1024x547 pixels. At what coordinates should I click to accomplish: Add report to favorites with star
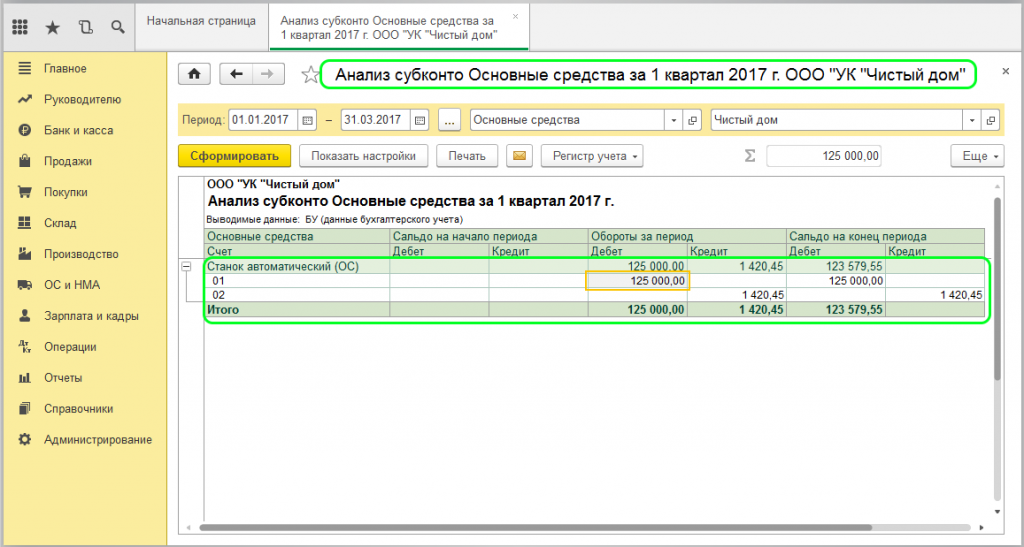coord(310,75)
